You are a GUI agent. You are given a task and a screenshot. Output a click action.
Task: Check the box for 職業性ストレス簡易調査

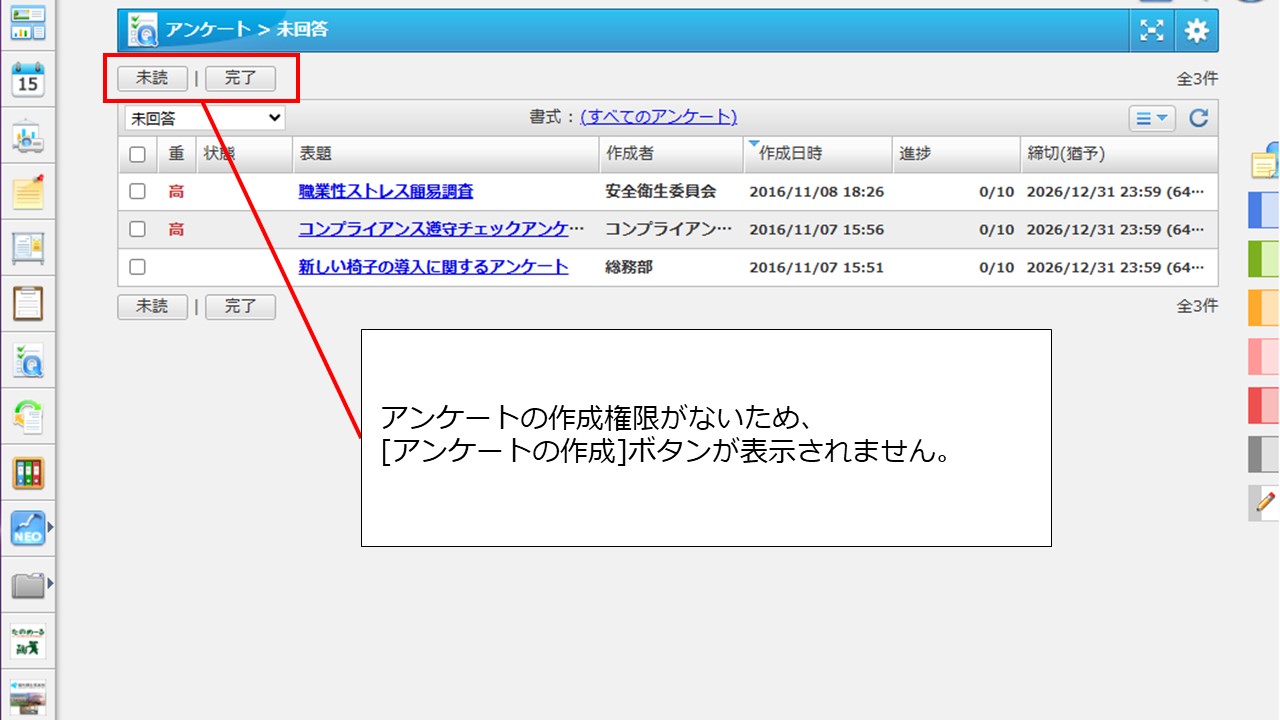tap(138, 191)
